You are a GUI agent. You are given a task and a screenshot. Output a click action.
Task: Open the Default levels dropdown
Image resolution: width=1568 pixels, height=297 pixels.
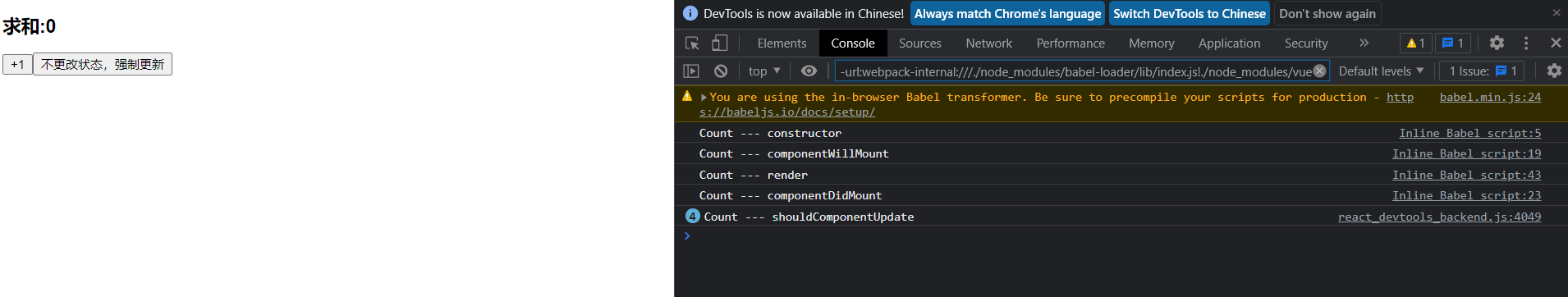[1381, 71]
